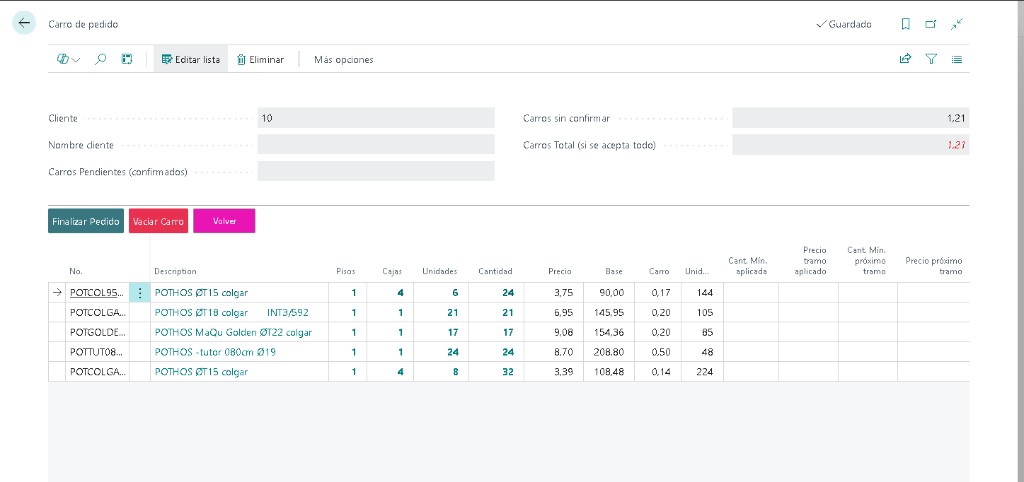The width and height of the screenshot is (1024, 482).
Task: Click the Finalizar Pedido button
Action: [x=86, y=221]
